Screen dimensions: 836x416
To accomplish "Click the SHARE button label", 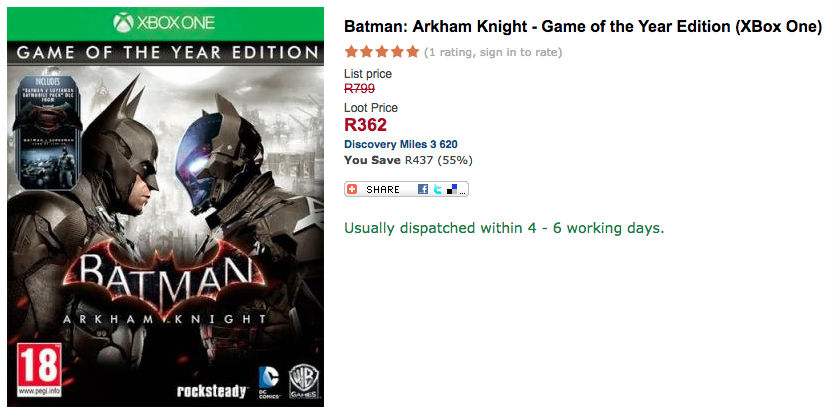I will click(383, 189).
